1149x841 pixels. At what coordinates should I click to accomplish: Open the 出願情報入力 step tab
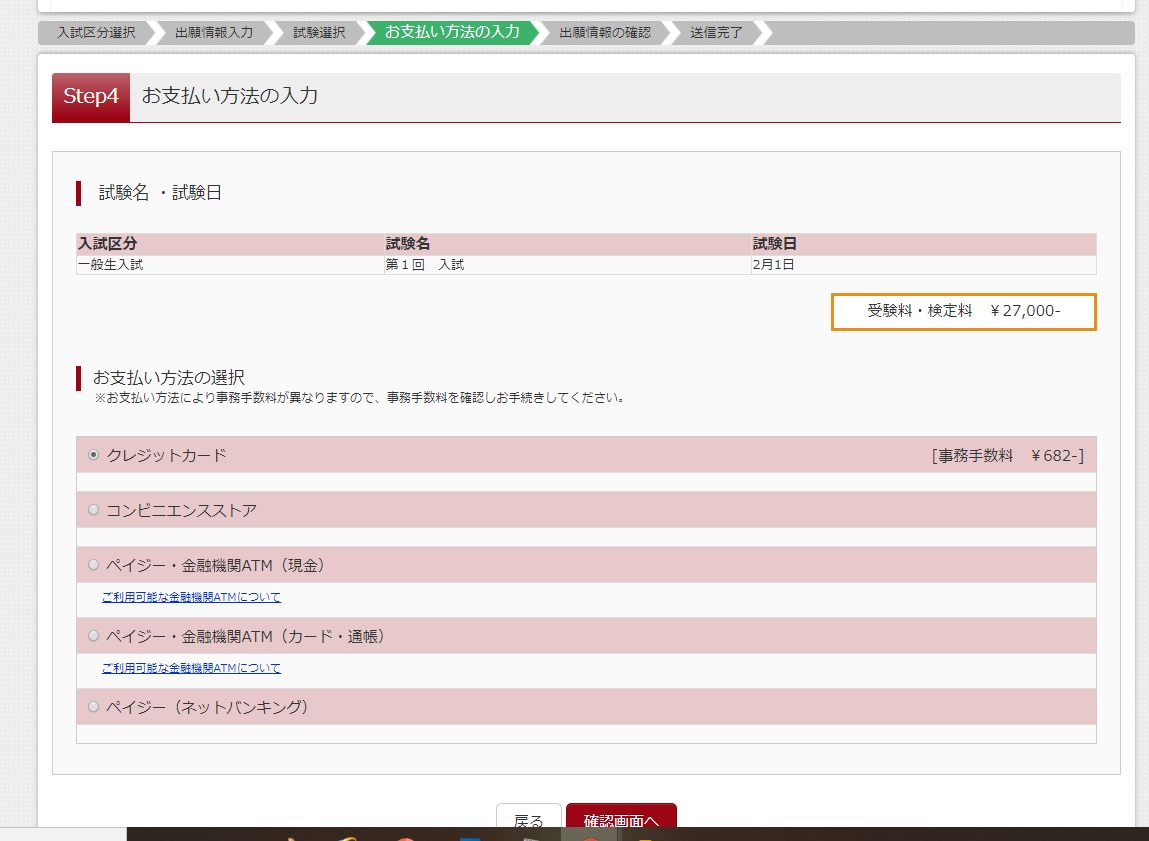[x=214, y=33]
